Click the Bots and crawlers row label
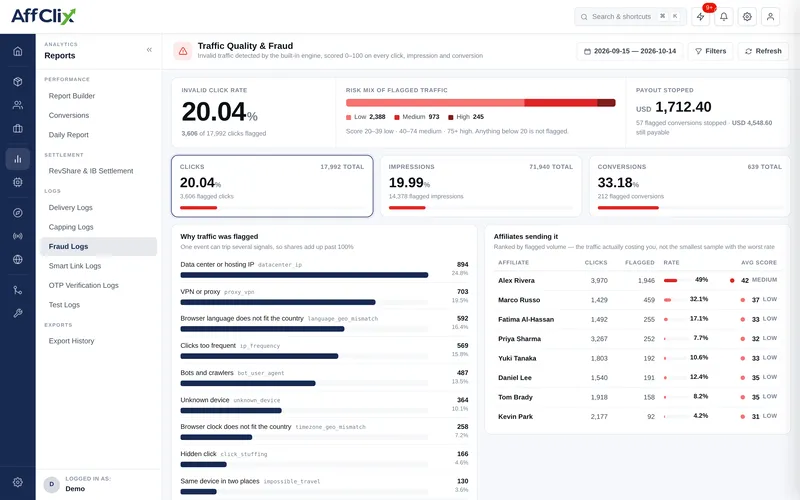The image size is (800, 500). coord(207,372)
